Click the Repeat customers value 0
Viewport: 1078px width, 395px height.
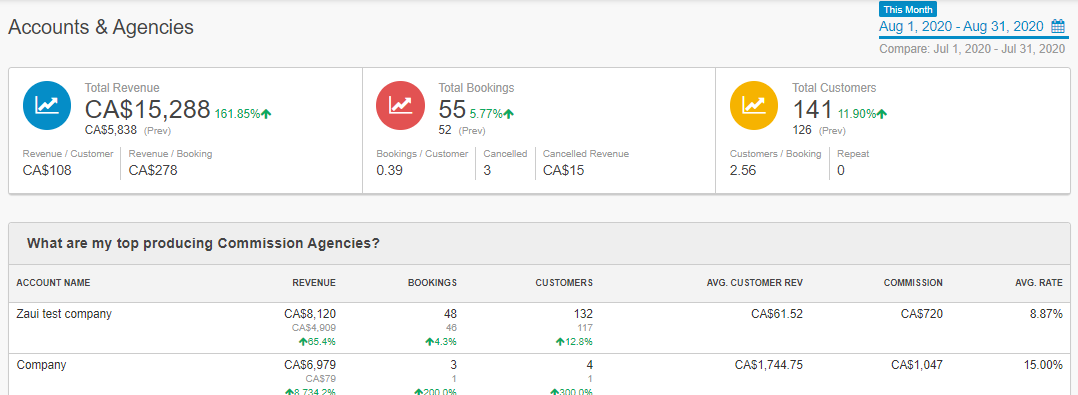841,170
